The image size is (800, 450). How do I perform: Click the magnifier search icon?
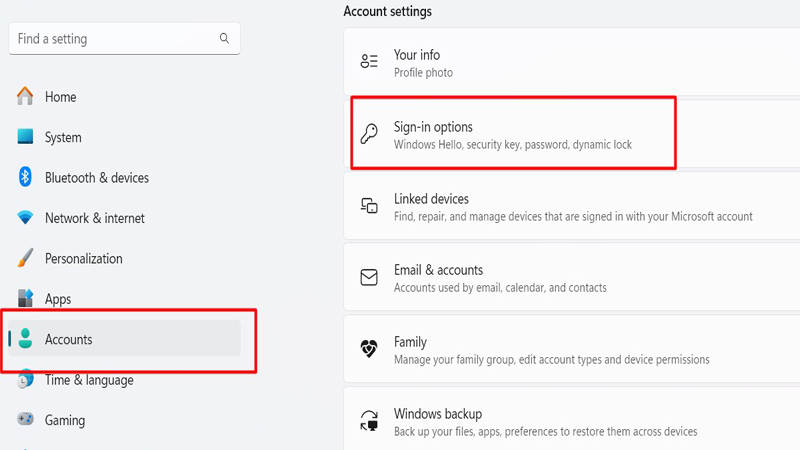click(224, 38)
